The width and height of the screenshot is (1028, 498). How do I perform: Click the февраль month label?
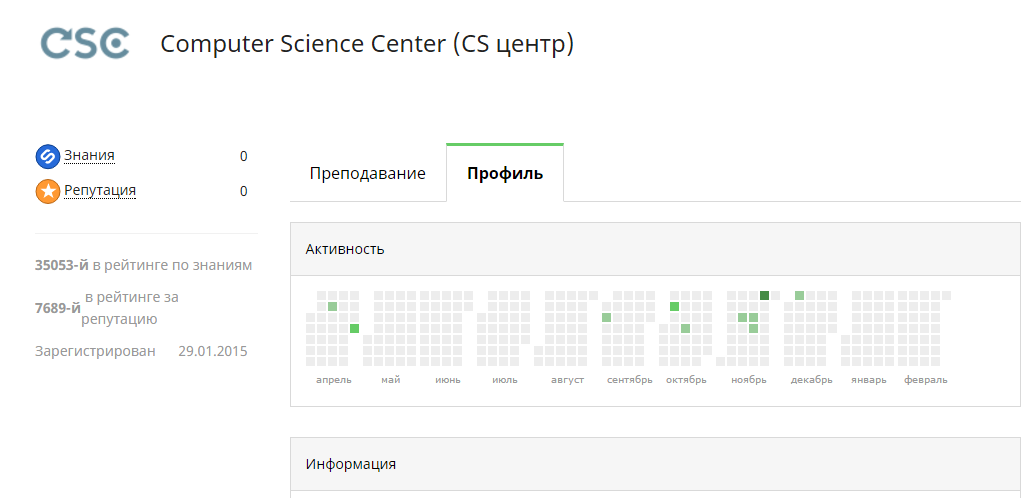(925, 380)
